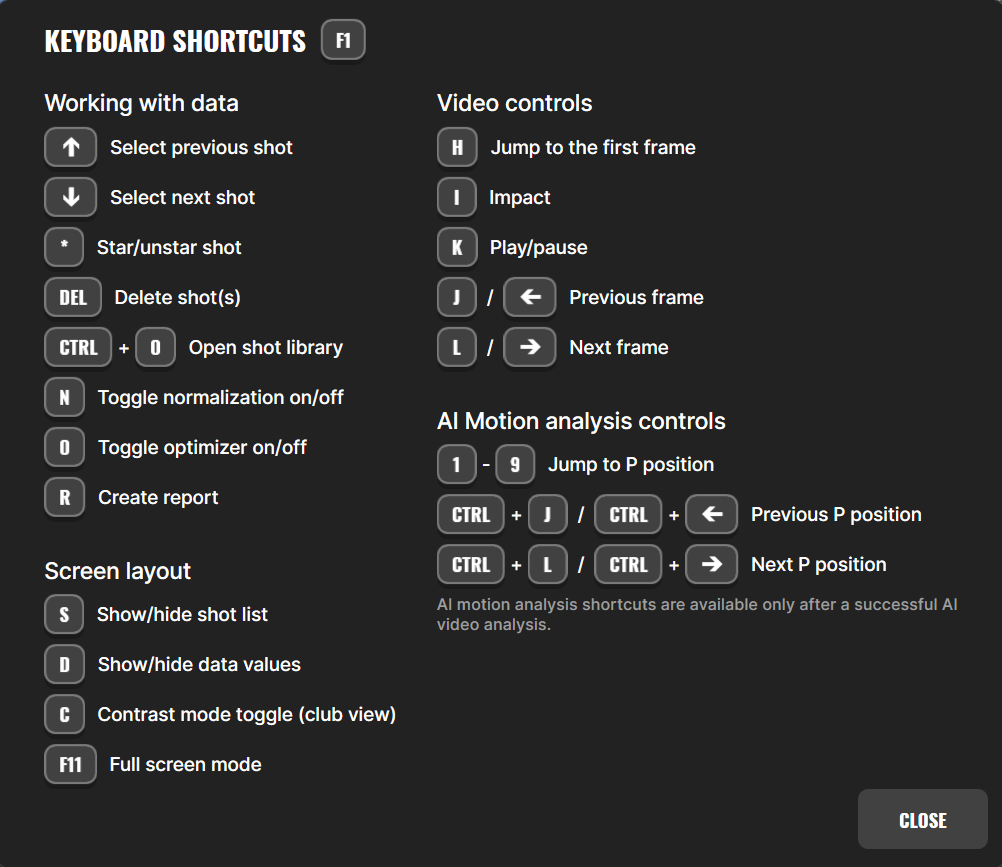Click the D key show/hide data values
Image resolution: width=1002 pixels, height=867 pixels.
64,664
